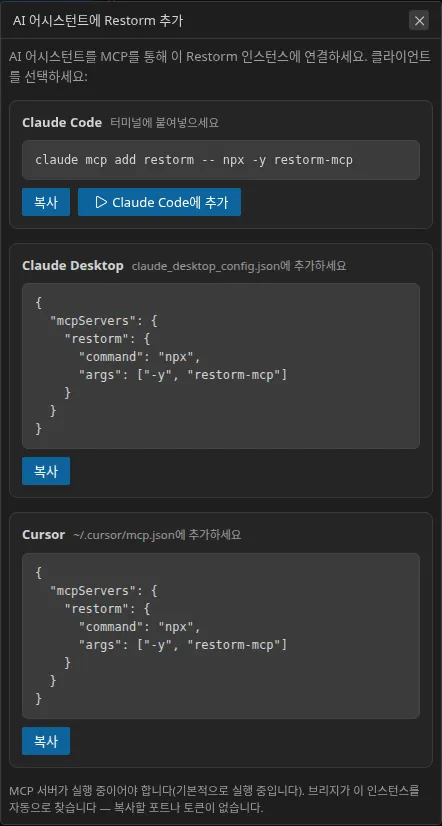The width and height of the screenshot is (442, 826).
Task: Click the "args" line in Cursor block
Action: [183, 645]
